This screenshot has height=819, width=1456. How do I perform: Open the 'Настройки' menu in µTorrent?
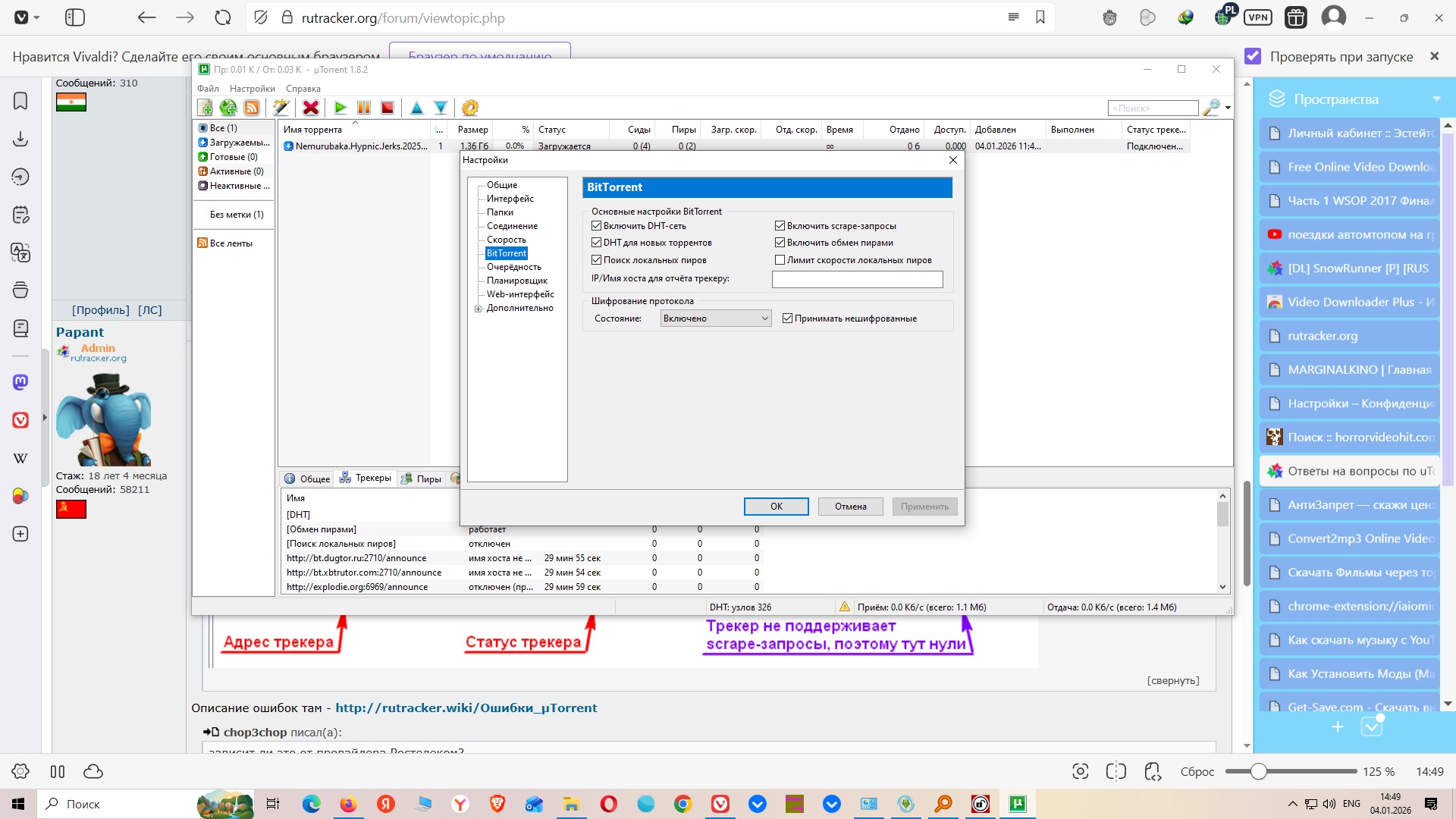pyautogui.click(x=252, y=89)
